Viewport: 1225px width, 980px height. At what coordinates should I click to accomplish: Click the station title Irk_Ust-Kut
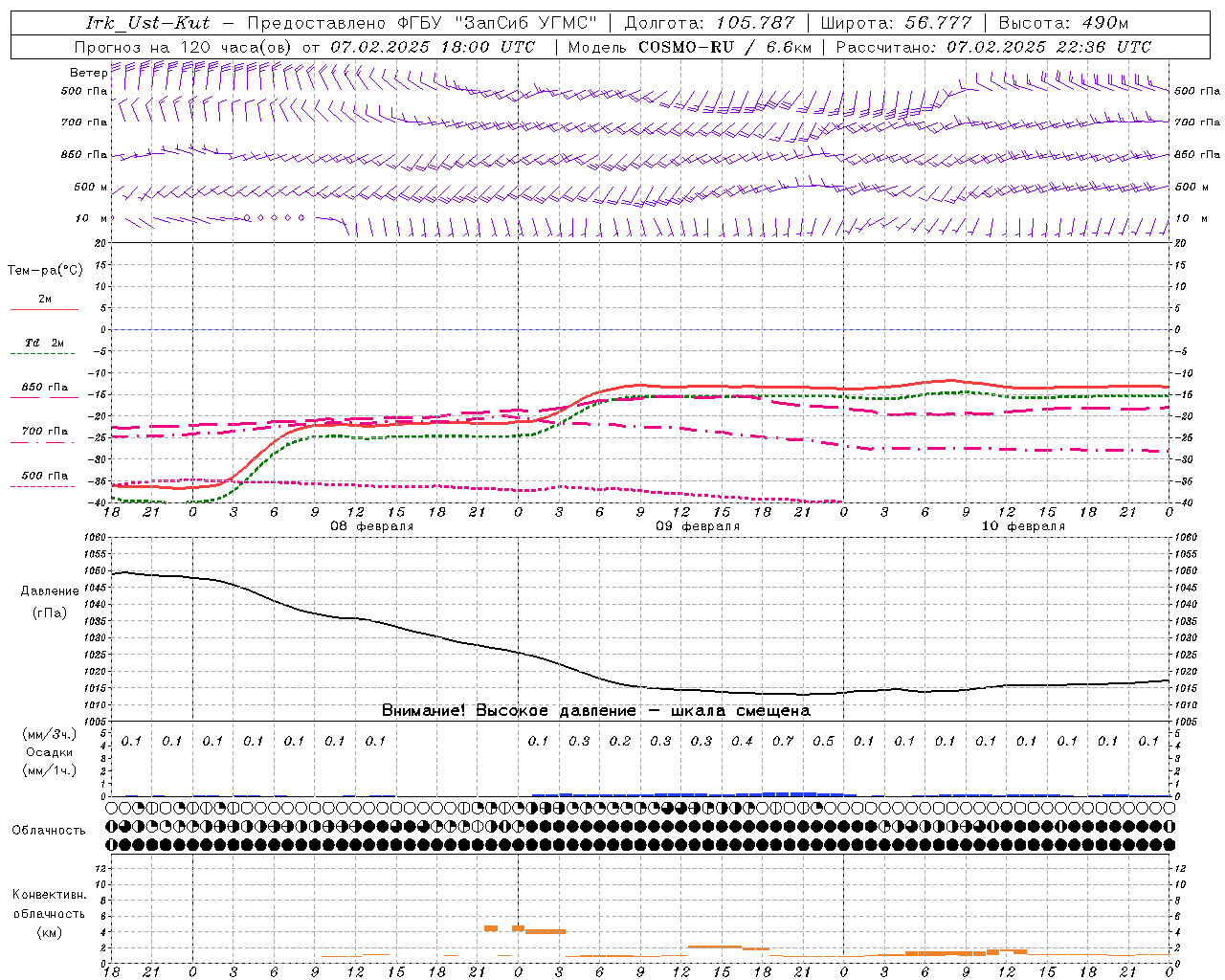pyautogui.click(x=147, y=23)
